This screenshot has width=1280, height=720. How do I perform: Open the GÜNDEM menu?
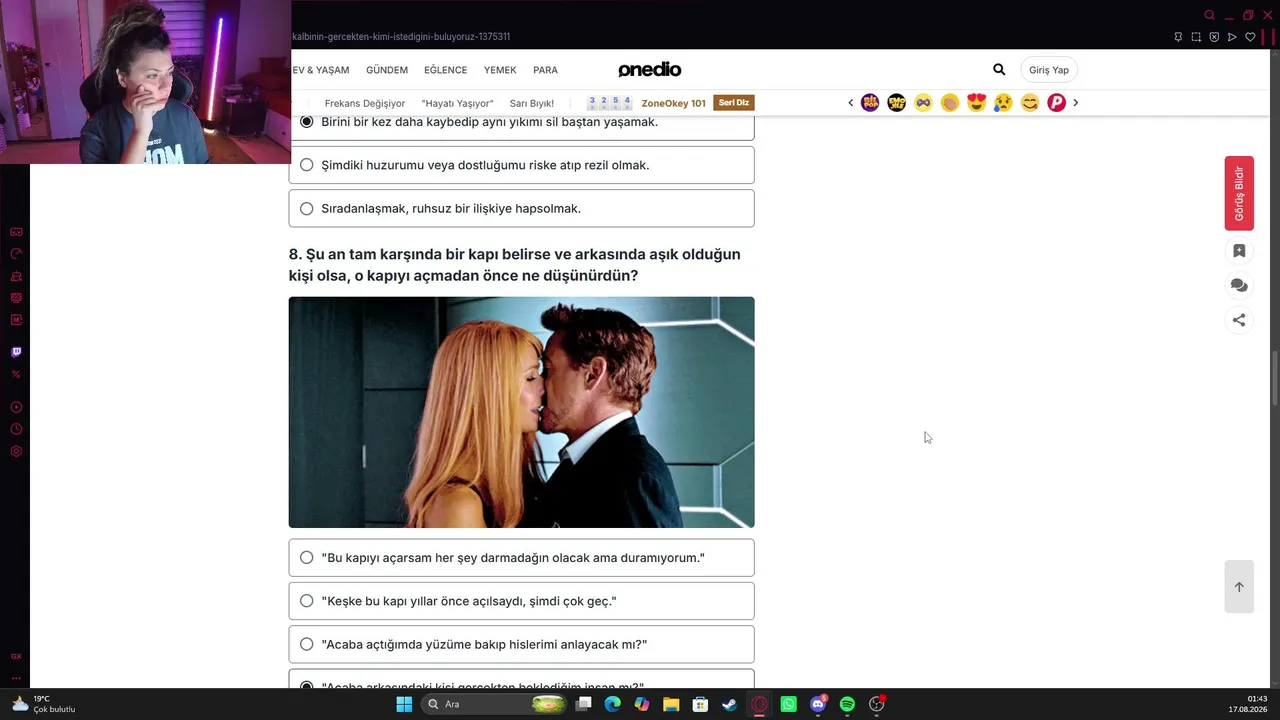point(387,70)
